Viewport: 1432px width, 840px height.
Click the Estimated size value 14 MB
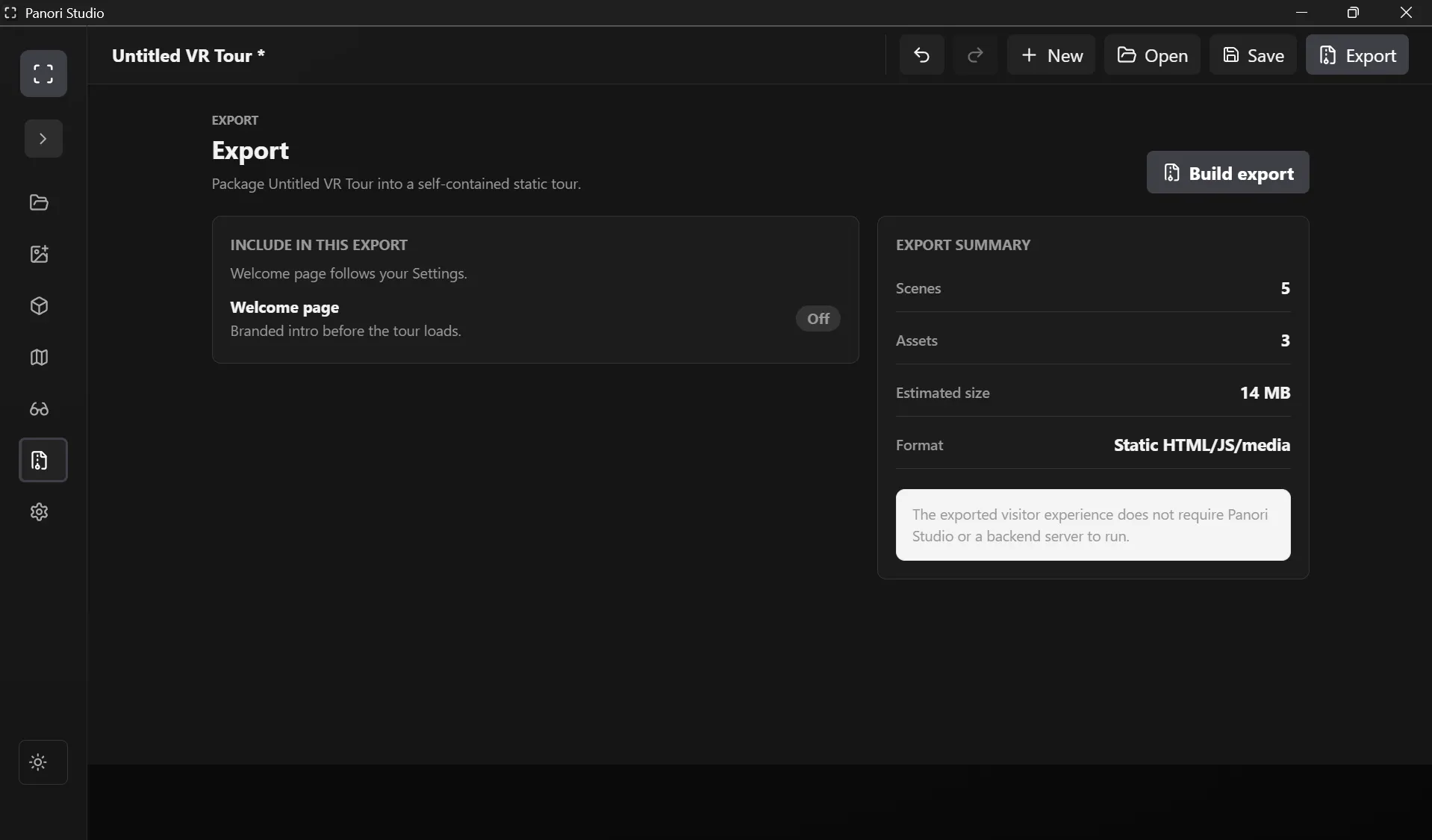click(1265, 393)
